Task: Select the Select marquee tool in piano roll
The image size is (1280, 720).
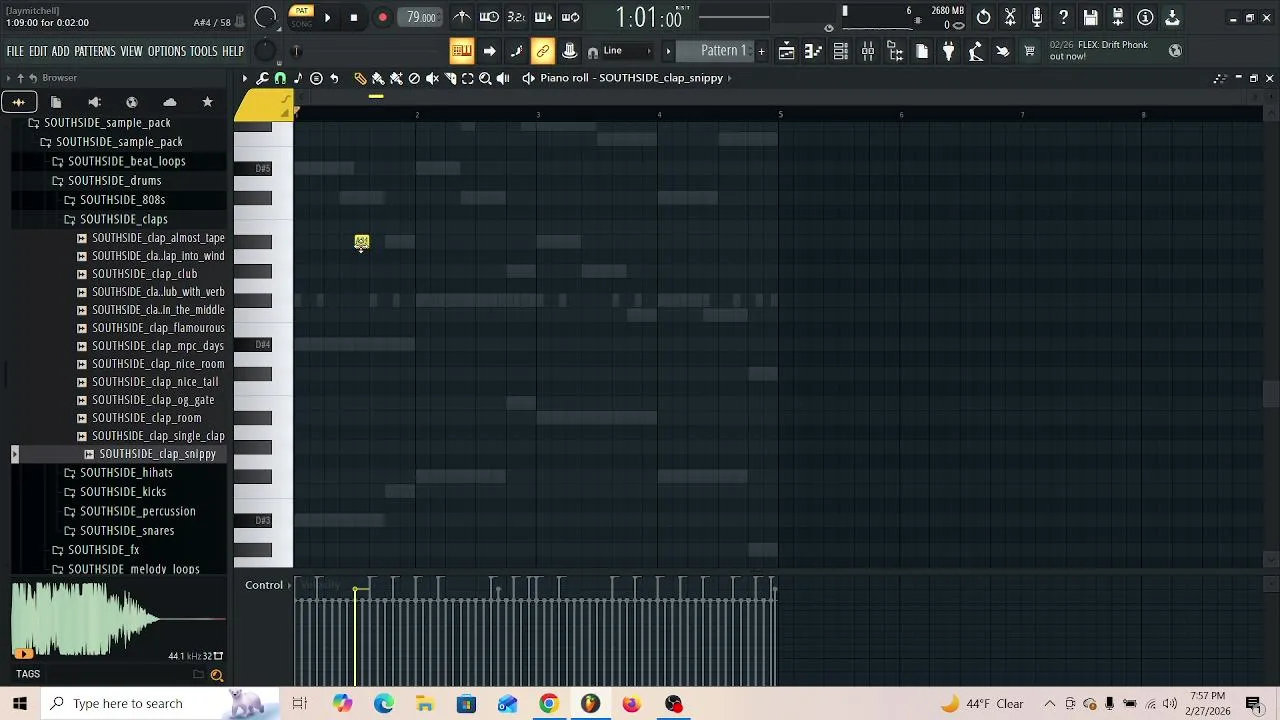Action: point(467,78)
